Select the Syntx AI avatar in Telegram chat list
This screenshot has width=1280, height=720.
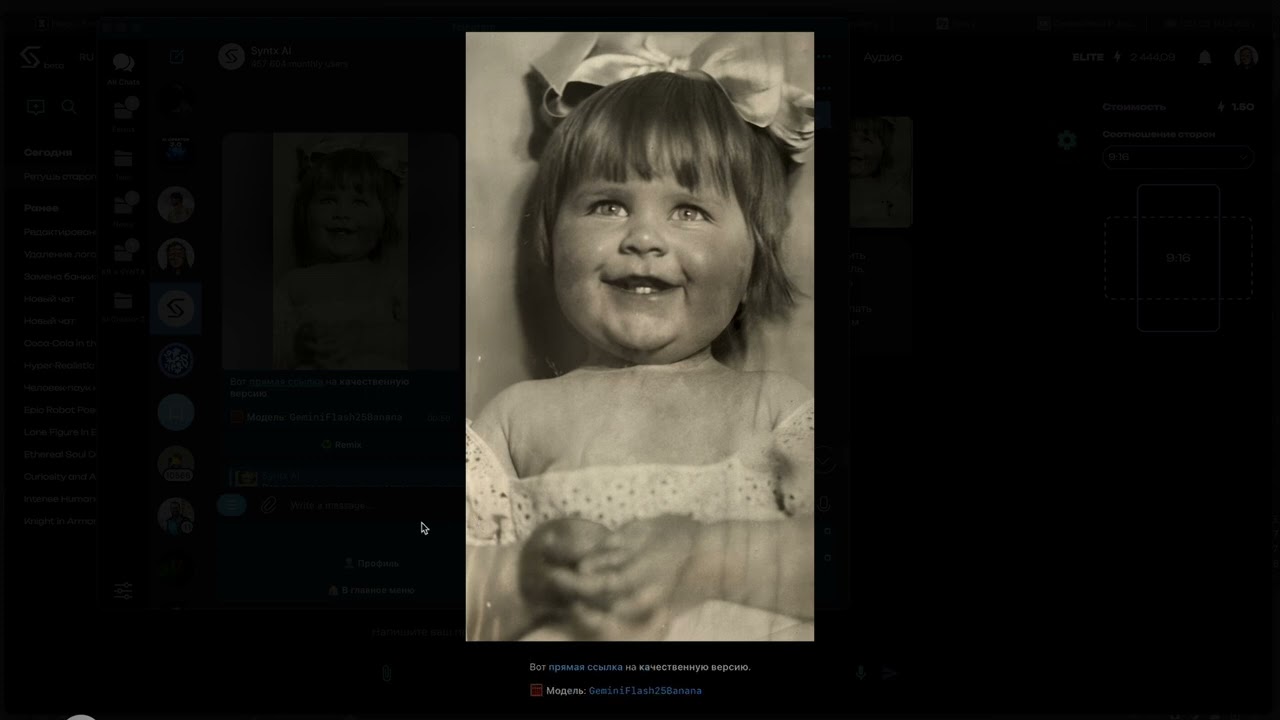point(176,307)
